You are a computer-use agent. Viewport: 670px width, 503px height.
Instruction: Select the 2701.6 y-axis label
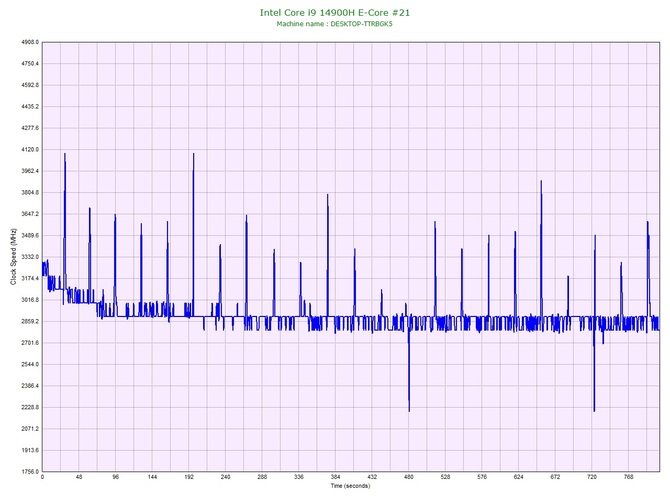tap(30, 343)
